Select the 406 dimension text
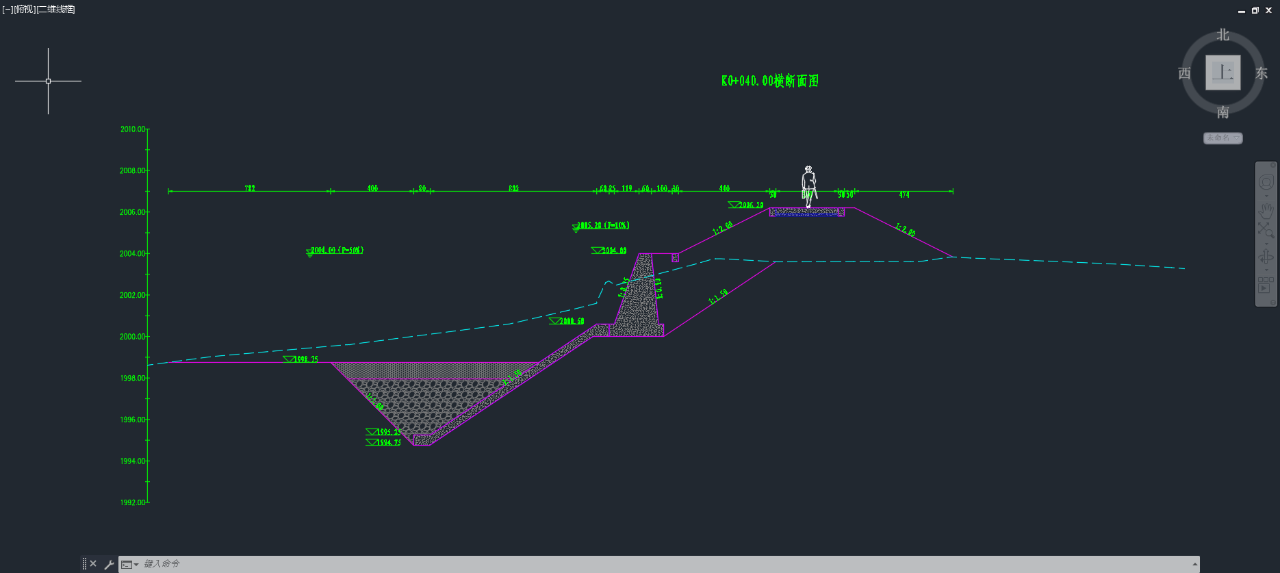This screenshot has height=573, width=1280. click(x=372, y=187)
